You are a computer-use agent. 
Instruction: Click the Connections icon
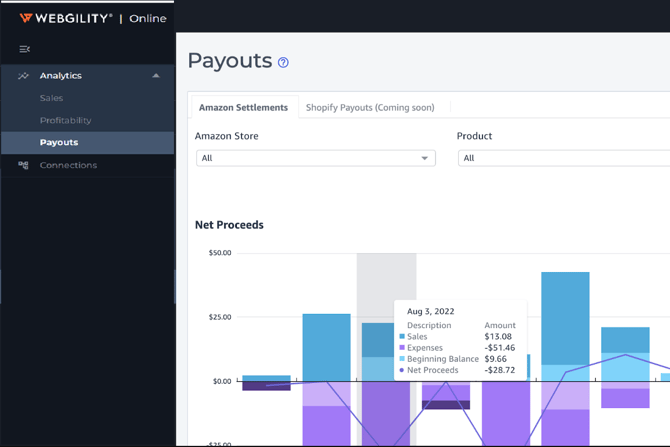coord(24,165)
